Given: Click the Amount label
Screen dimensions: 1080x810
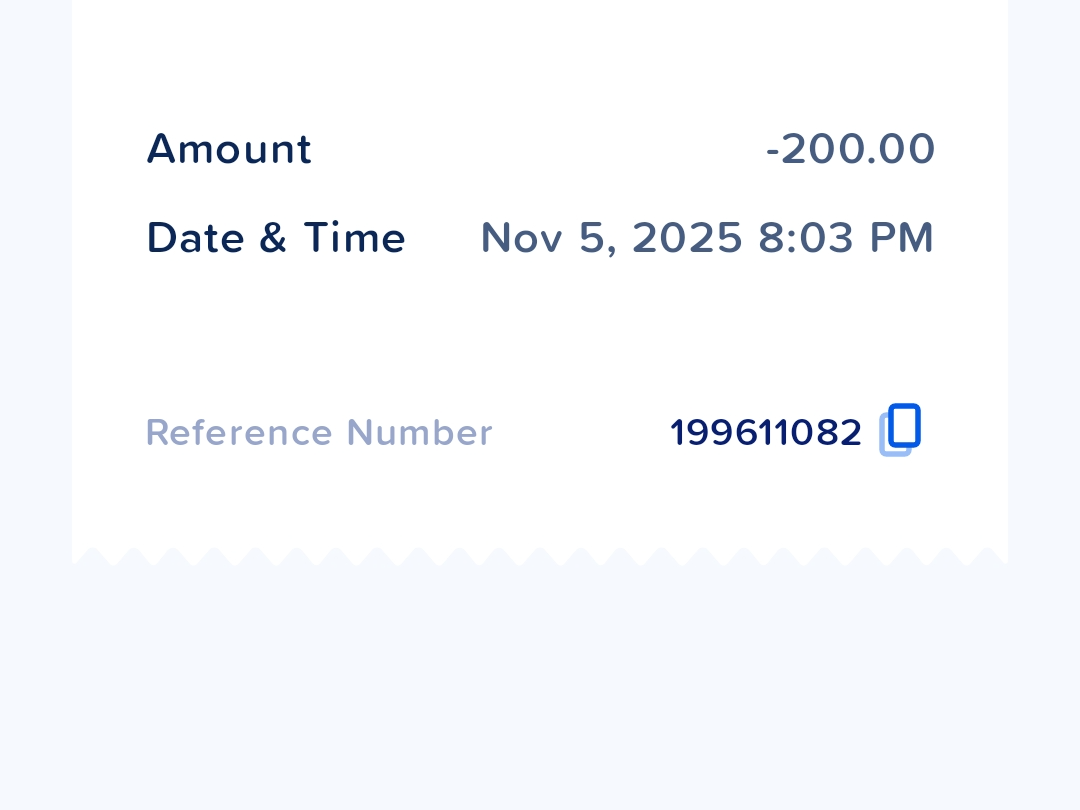Looking at the screenshot, I should tap(229, 149).
